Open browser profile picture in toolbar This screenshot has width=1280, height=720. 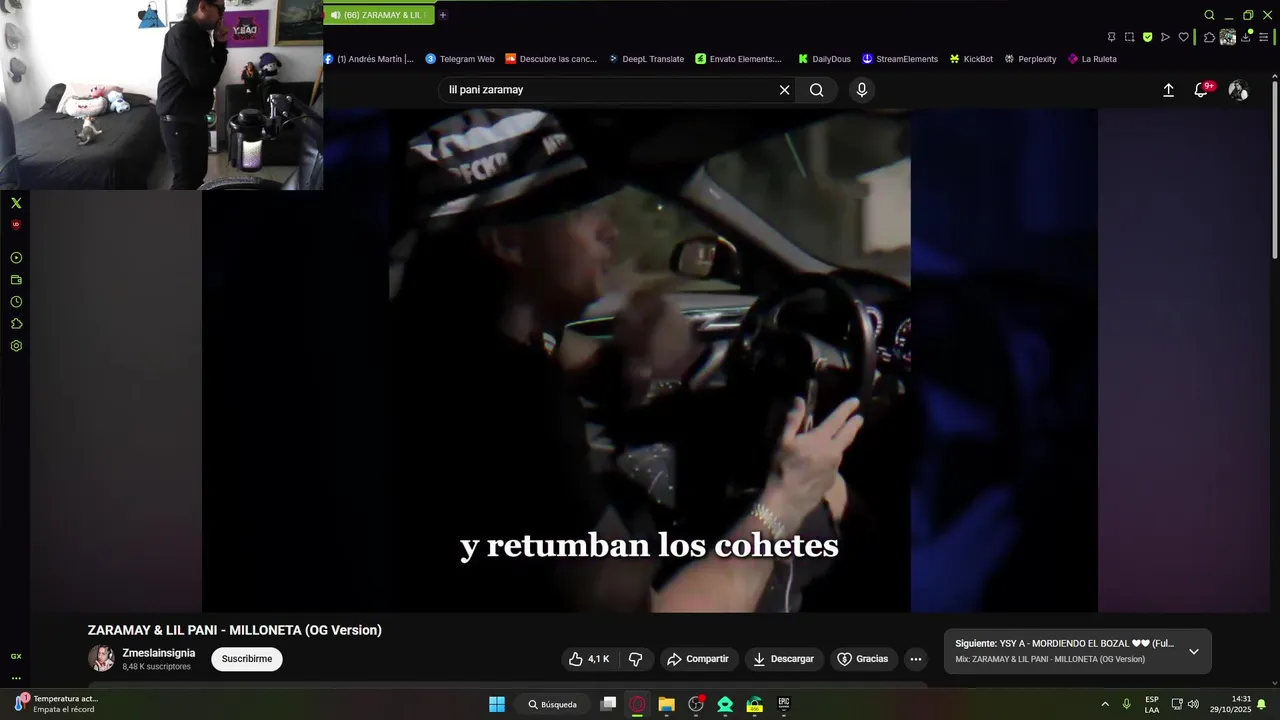tap(1228, 37)
